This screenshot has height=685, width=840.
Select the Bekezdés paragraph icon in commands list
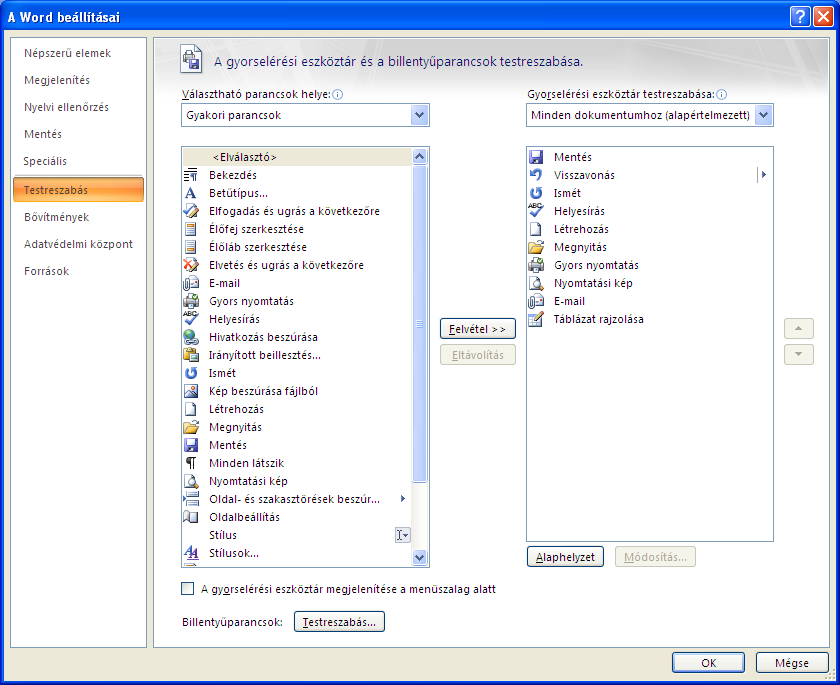click(x=191, y=175)
